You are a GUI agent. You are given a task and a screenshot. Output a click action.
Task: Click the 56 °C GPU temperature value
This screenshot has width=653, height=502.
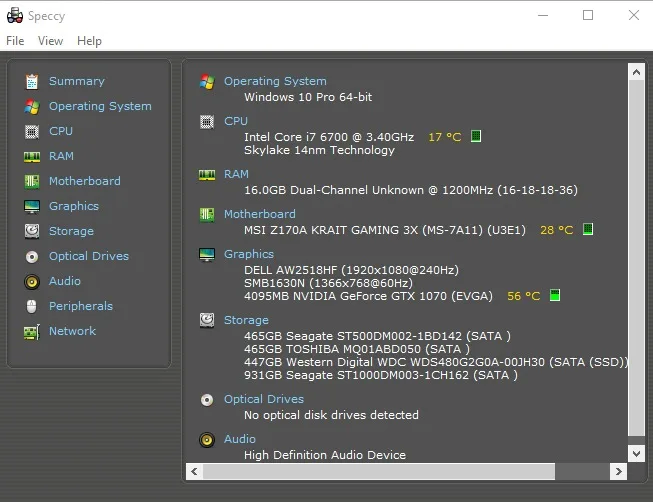[x=524, y=296]
